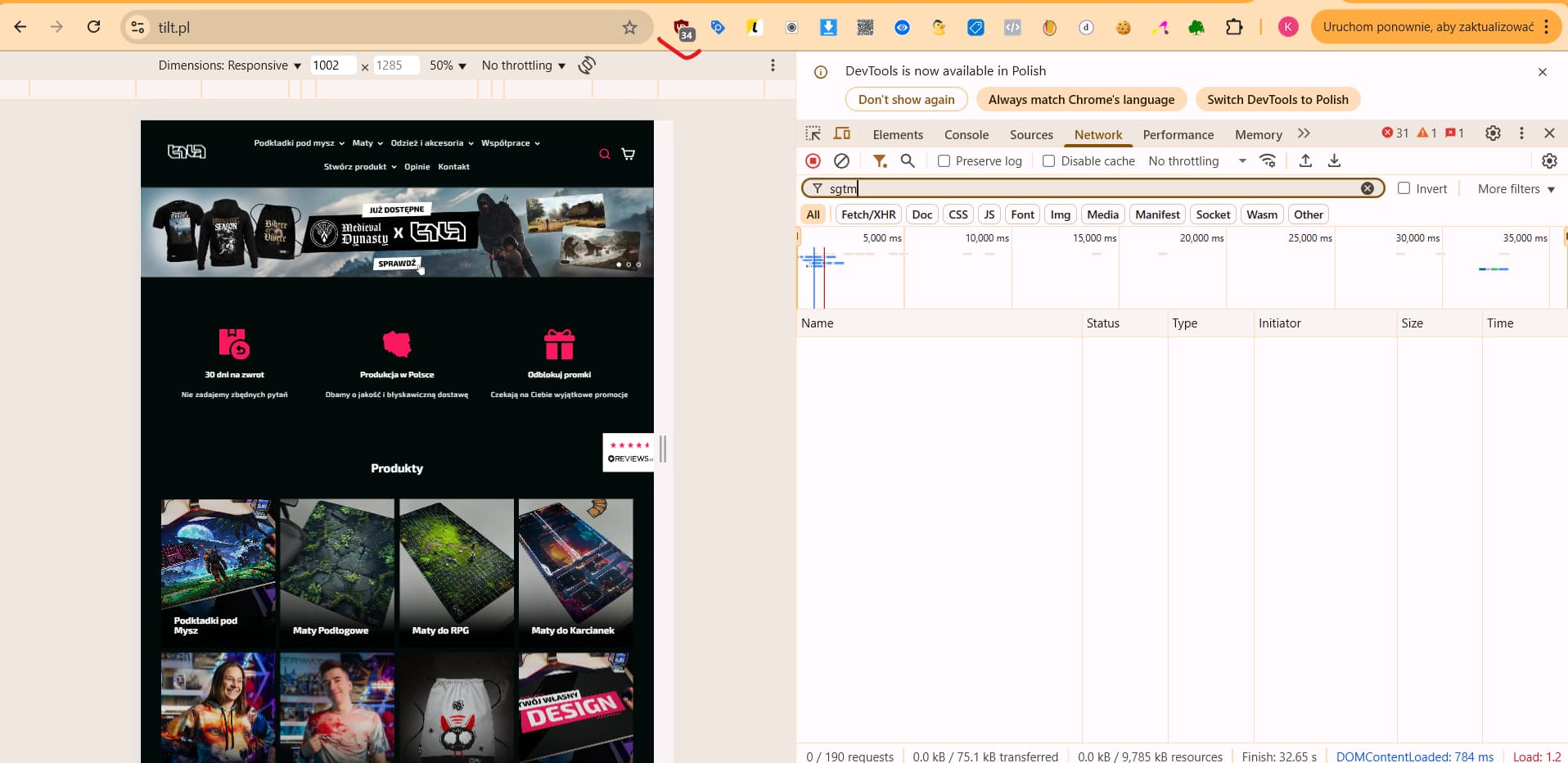
Task: Open the Maty do RPG product thumbnail
Action: (457, 572)
